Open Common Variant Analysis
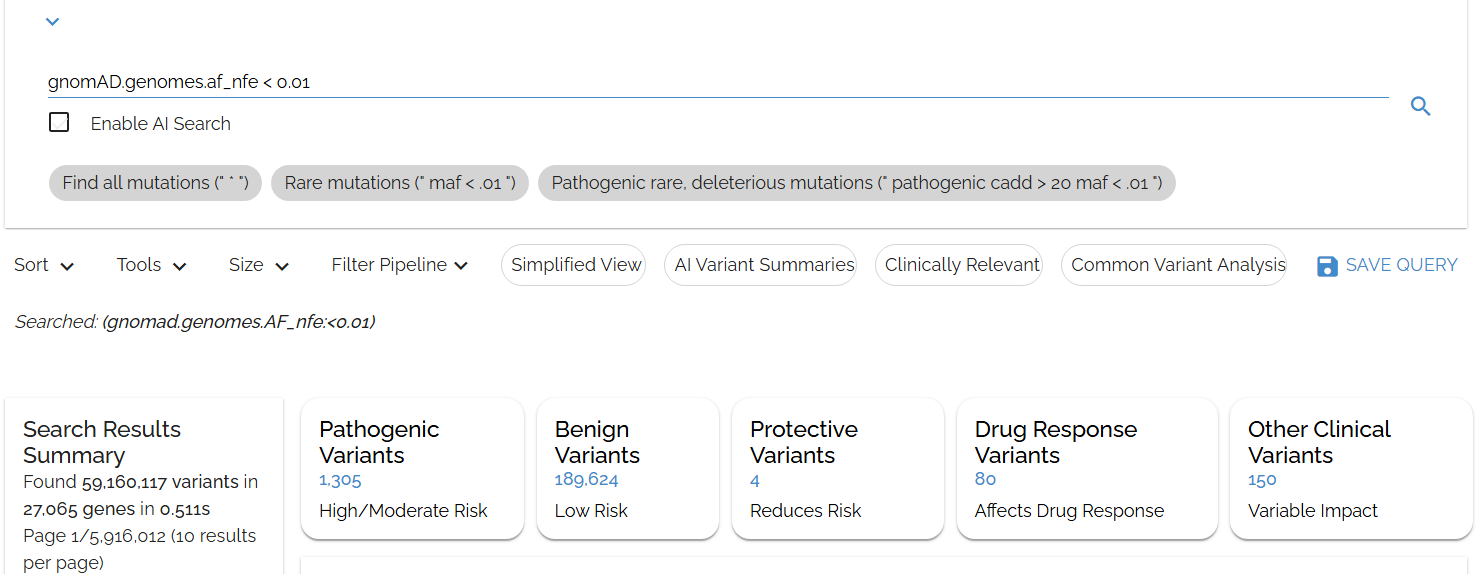Viewport: 1480px width, 574px height. (1177, 265)
